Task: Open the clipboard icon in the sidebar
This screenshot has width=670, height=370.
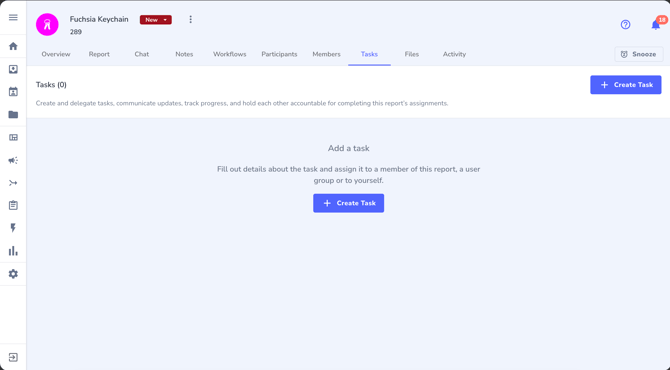Action: (x=13, y=206)
